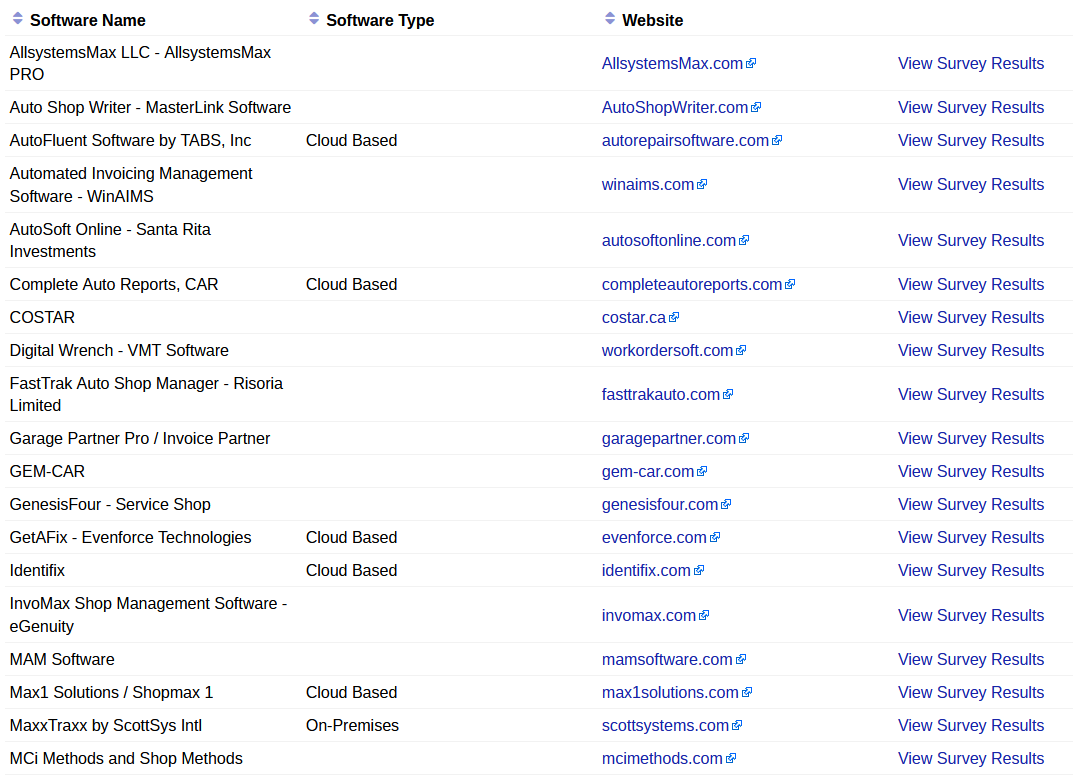View Survey Results for Auto Shop Writer
This screenshot has width=1073, height=777.
[x=970, y=107]
